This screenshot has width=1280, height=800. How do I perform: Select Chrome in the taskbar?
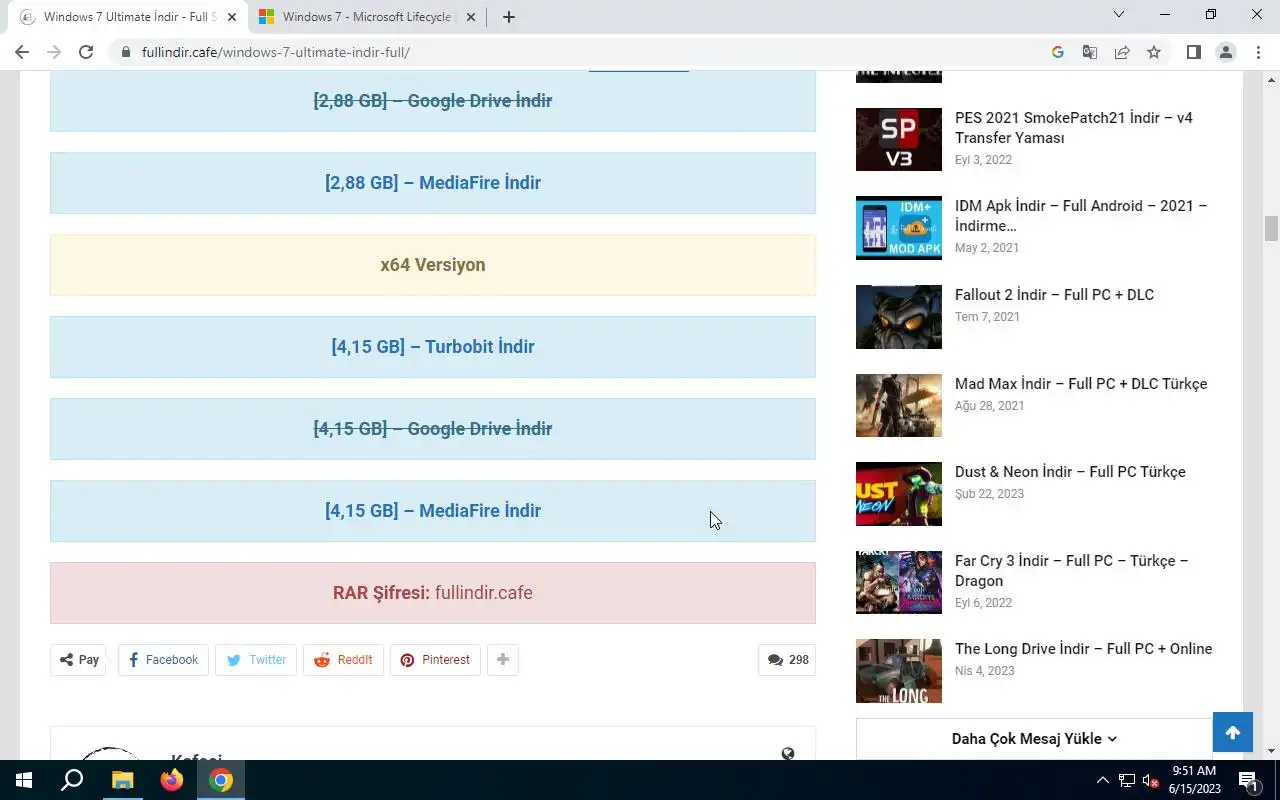(221, 780)
